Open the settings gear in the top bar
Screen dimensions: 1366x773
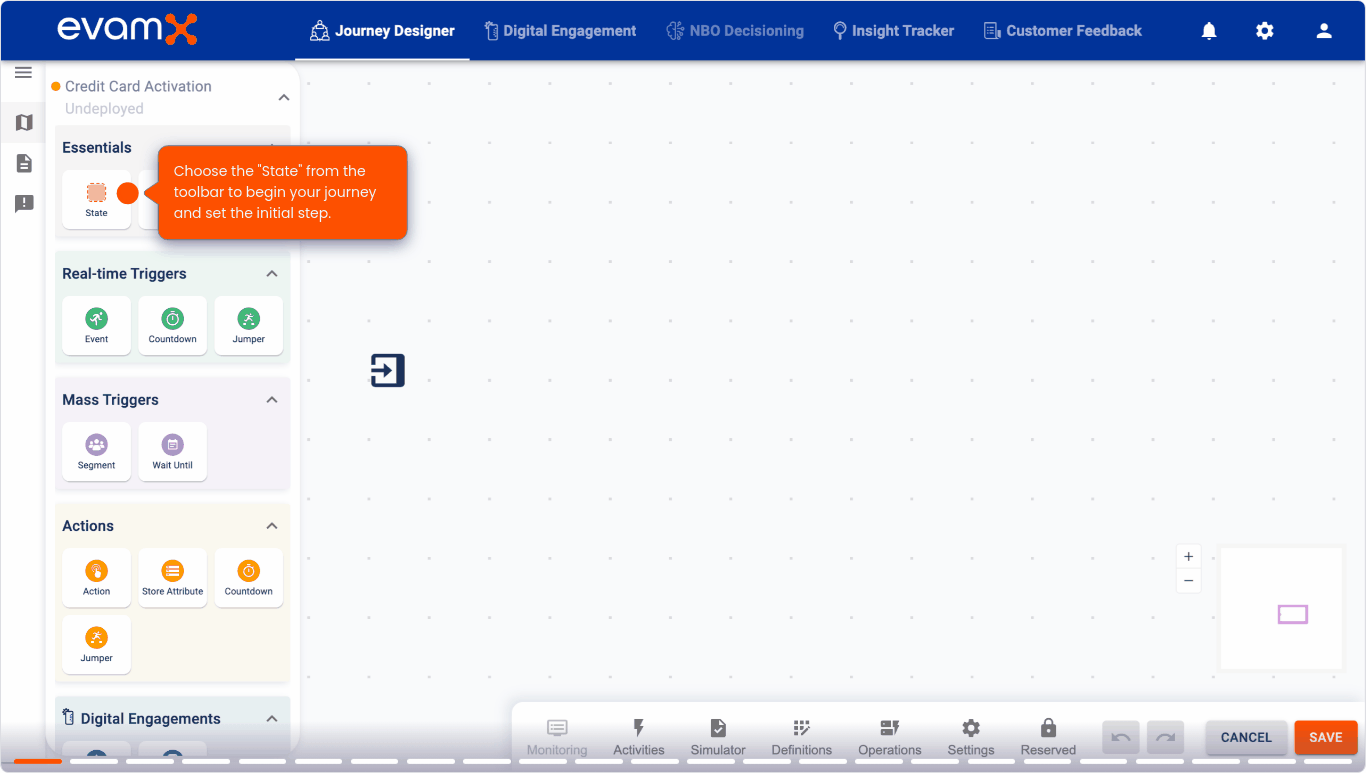pyautogui.click(x=1265, y=31)
